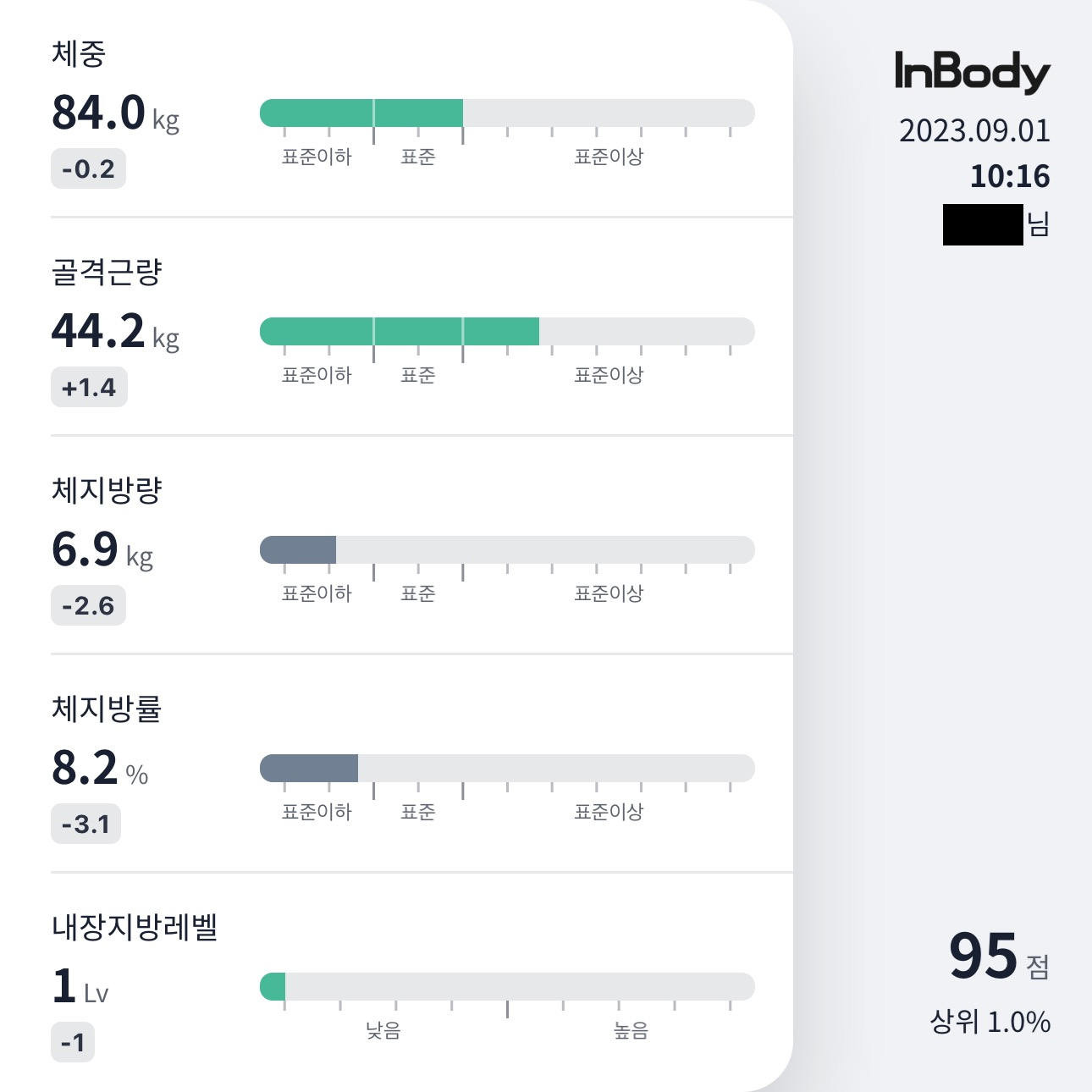Select the 84.0 kg weight value
Image resolution: width=1092 pixels, height=1092 pixels.
click(x=115, y=113)
